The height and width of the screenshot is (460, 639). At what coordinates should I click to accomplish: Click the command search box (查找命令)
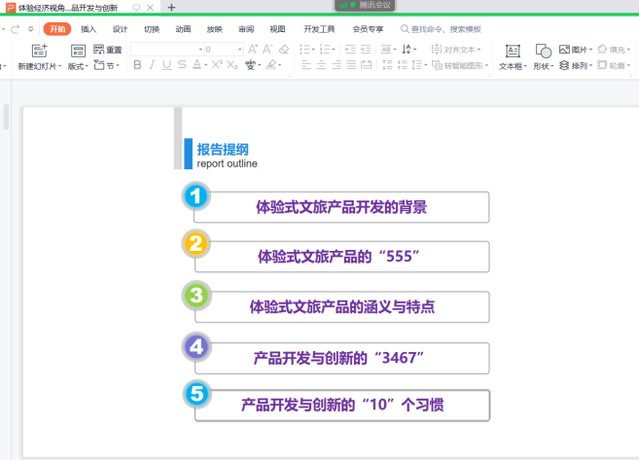tap(445, 29)
